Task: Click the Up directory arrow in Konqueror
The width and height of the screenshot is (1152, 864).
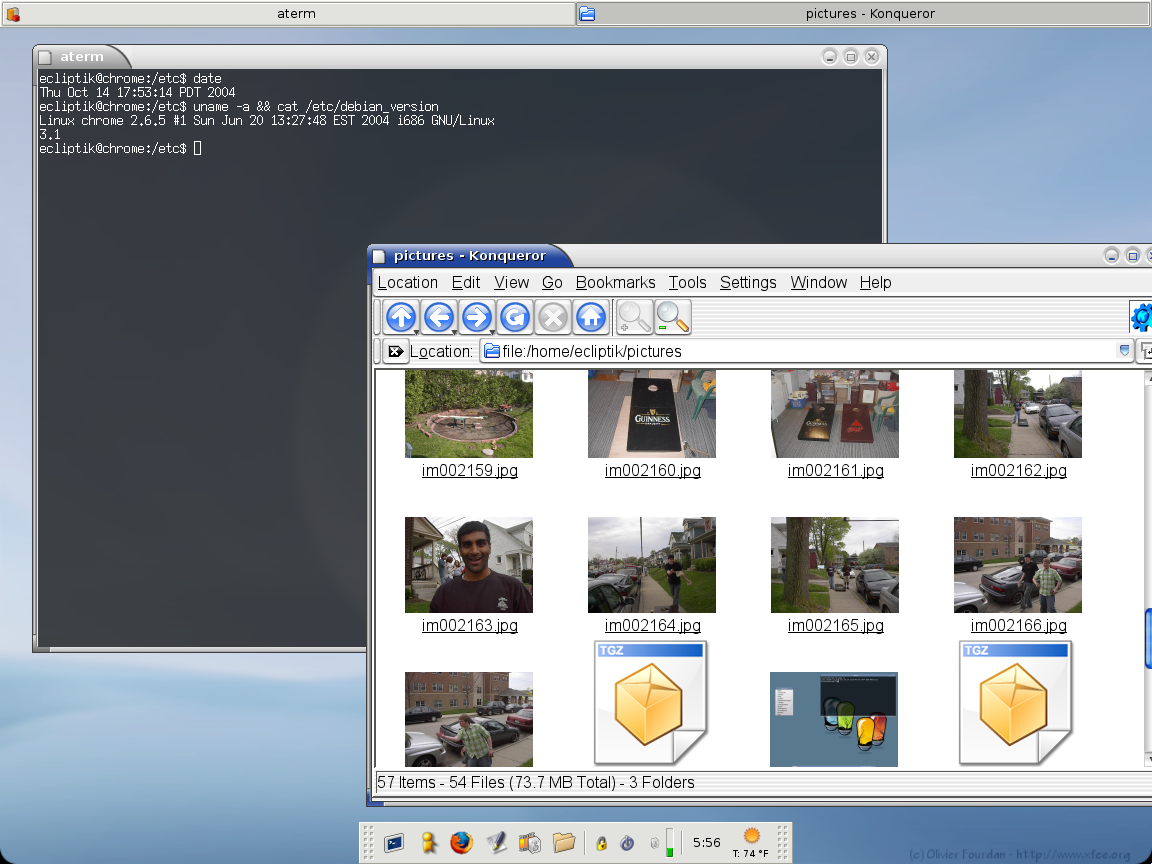Action: pyautogui.click(x=401, y=318)
